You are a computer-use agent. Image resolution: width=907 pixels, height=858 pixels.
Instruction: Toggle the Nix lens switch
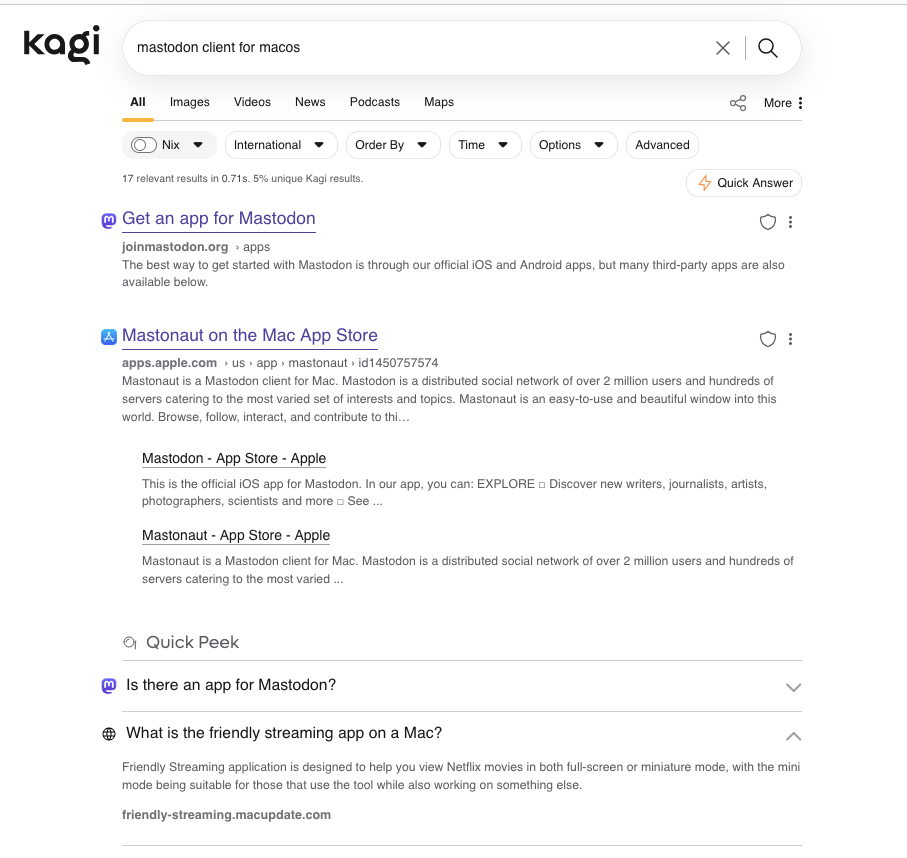pyautogui.click(x=143, y=145)
